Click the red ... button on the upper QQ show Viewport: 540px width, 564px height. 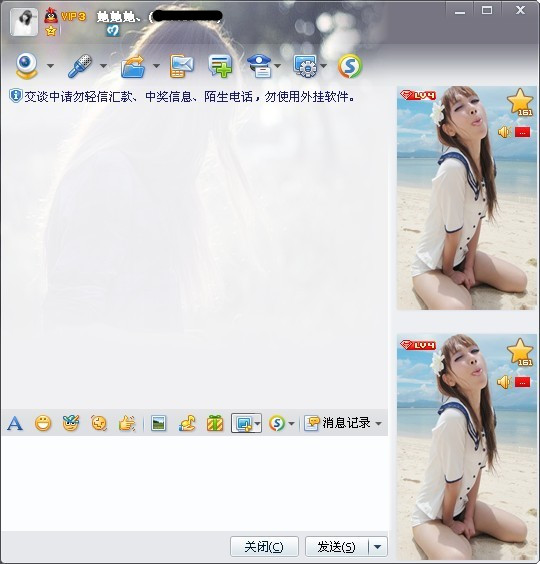click(x=522, y=132)
